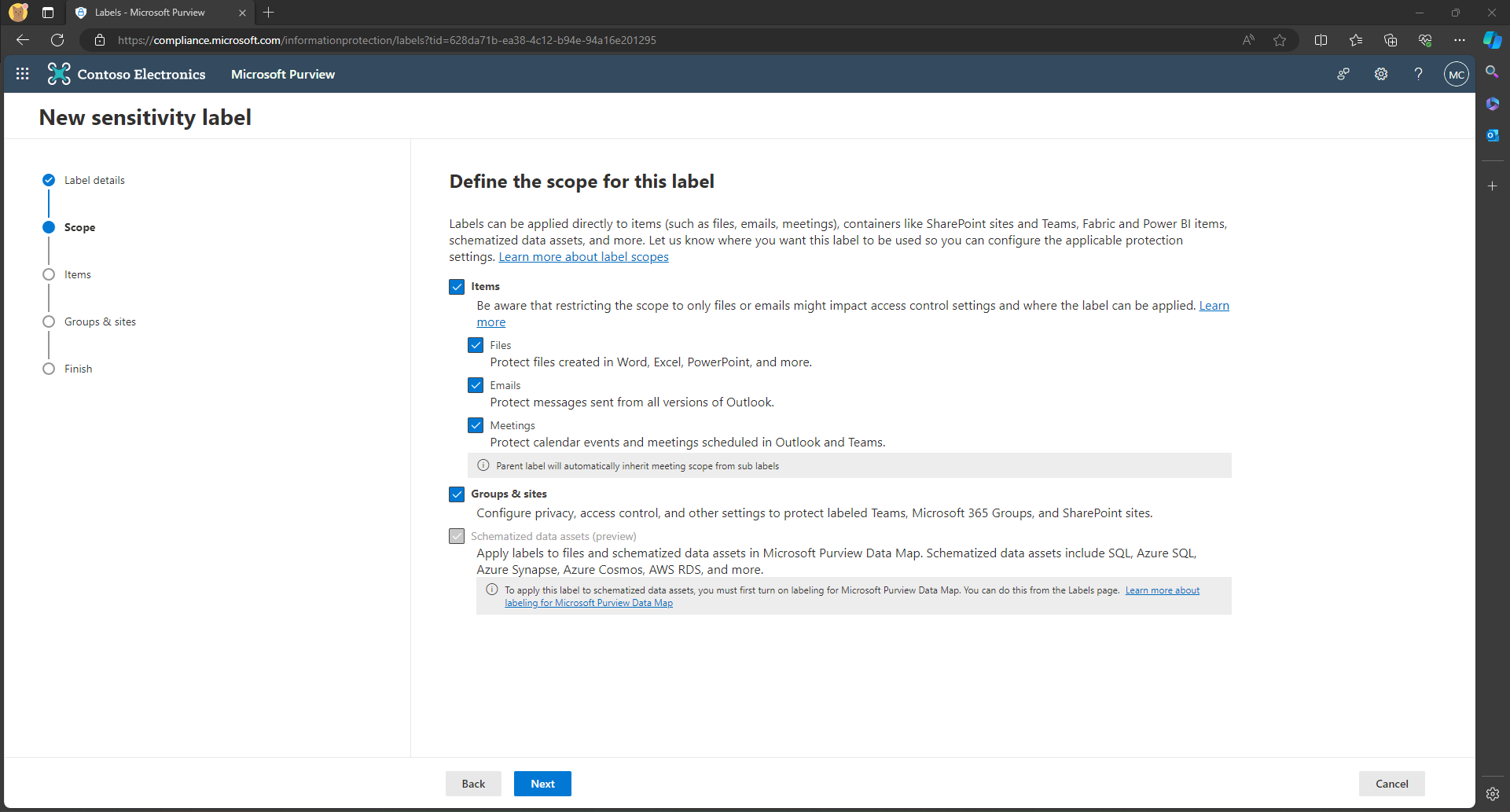The width and height of the screenshot is (1510, 812).
Task: Open Learn more about label scopes link
Action: 583,257
